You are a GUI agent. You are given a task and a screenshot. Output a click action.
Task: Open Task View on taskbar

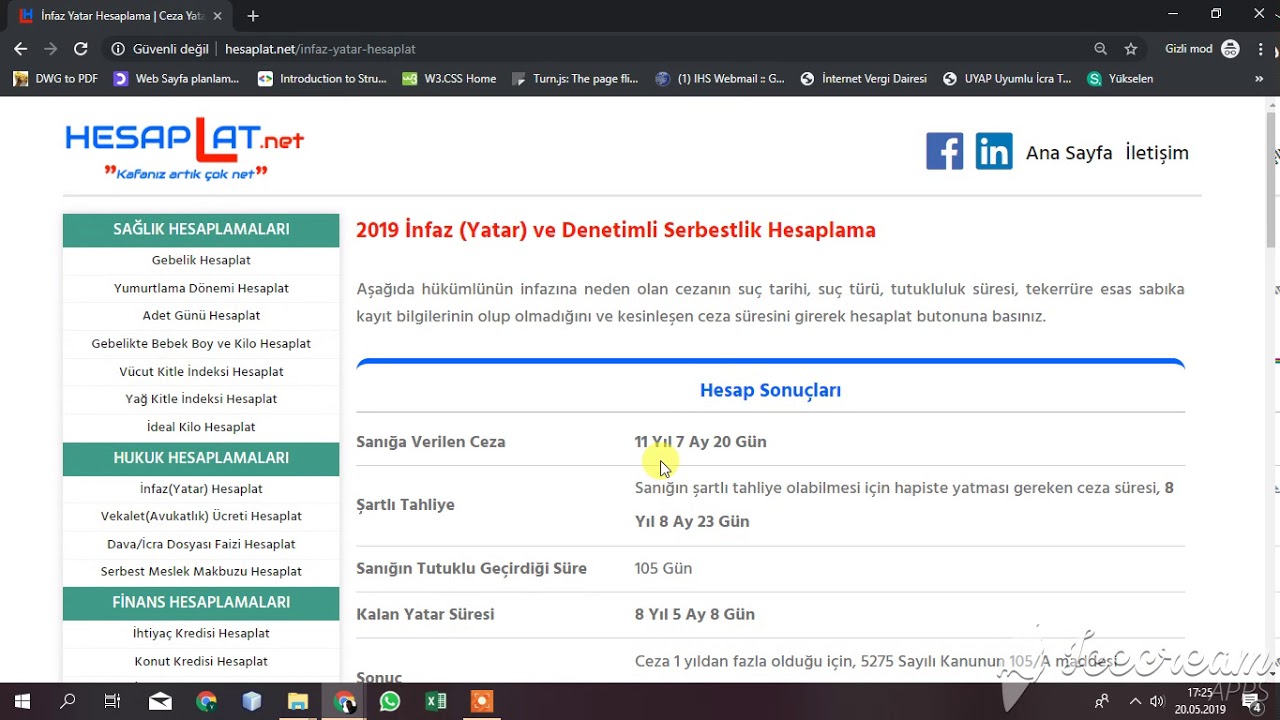pyautogui.click(x=113, y=701)
